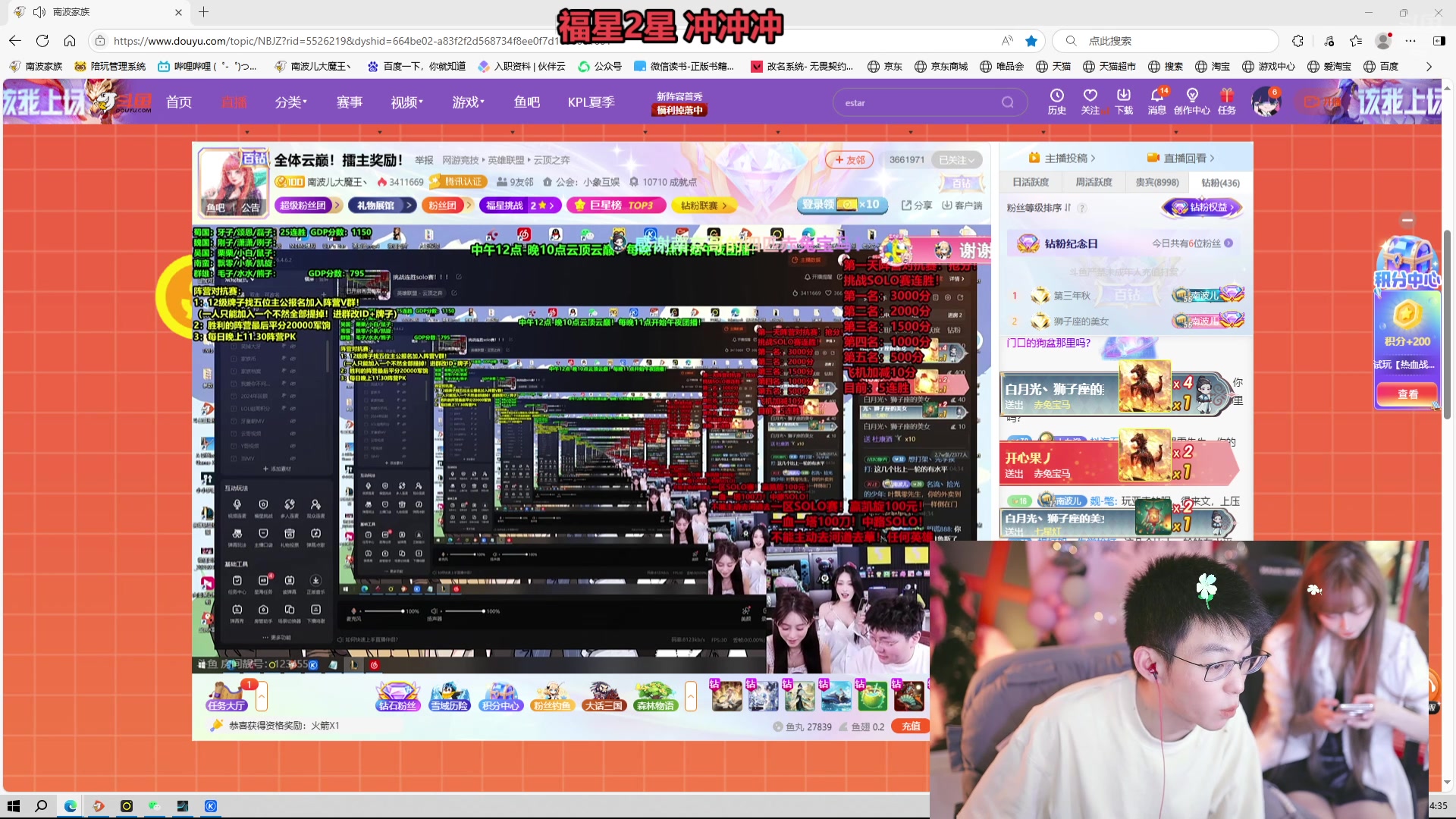Open the browser favorites list icon

[1356, 41]
